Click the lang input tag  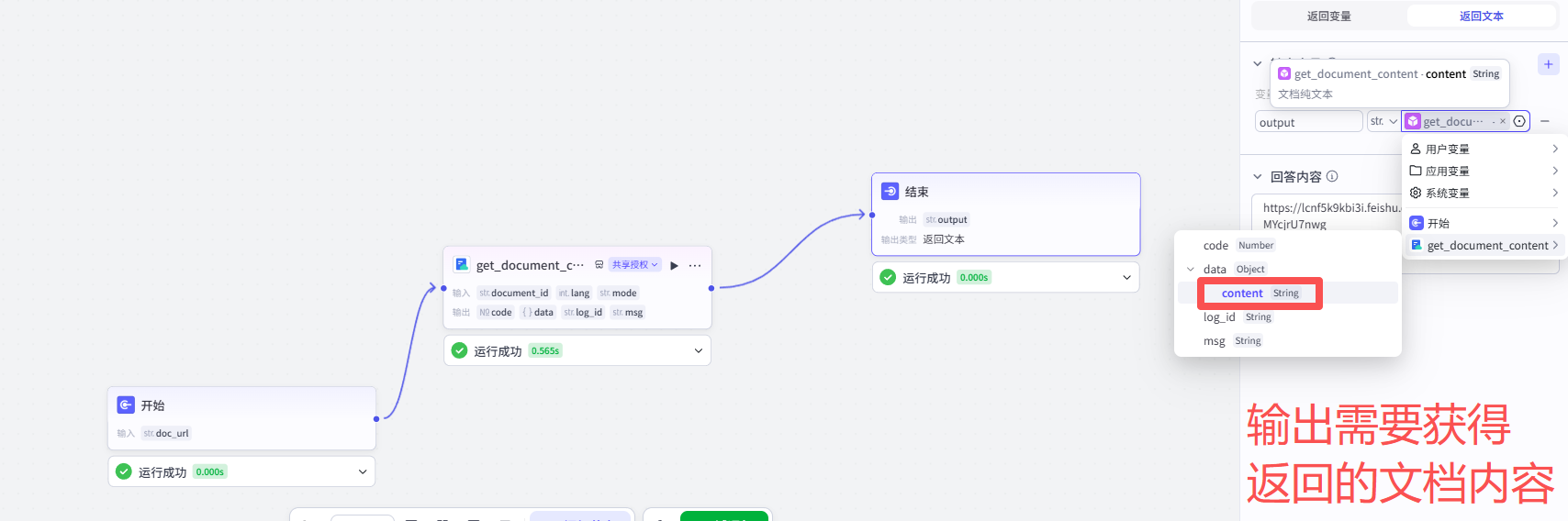tap(575, 294)
